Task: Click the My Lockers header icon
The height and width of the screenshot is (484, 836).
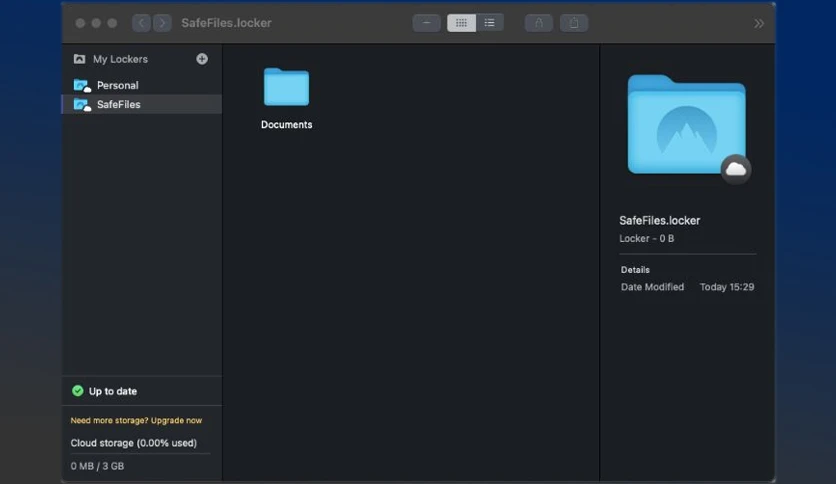Action: pyautogui.click(x=79, y=59)
